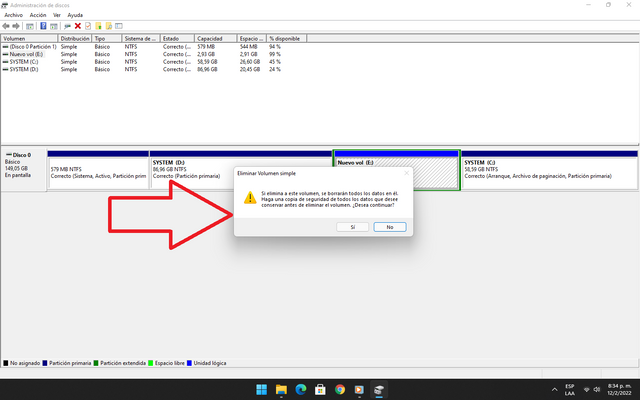The width and height of the screenshot is (640, 400).
Task: Sort by the Capacidad column header
Action: (216, 38)
